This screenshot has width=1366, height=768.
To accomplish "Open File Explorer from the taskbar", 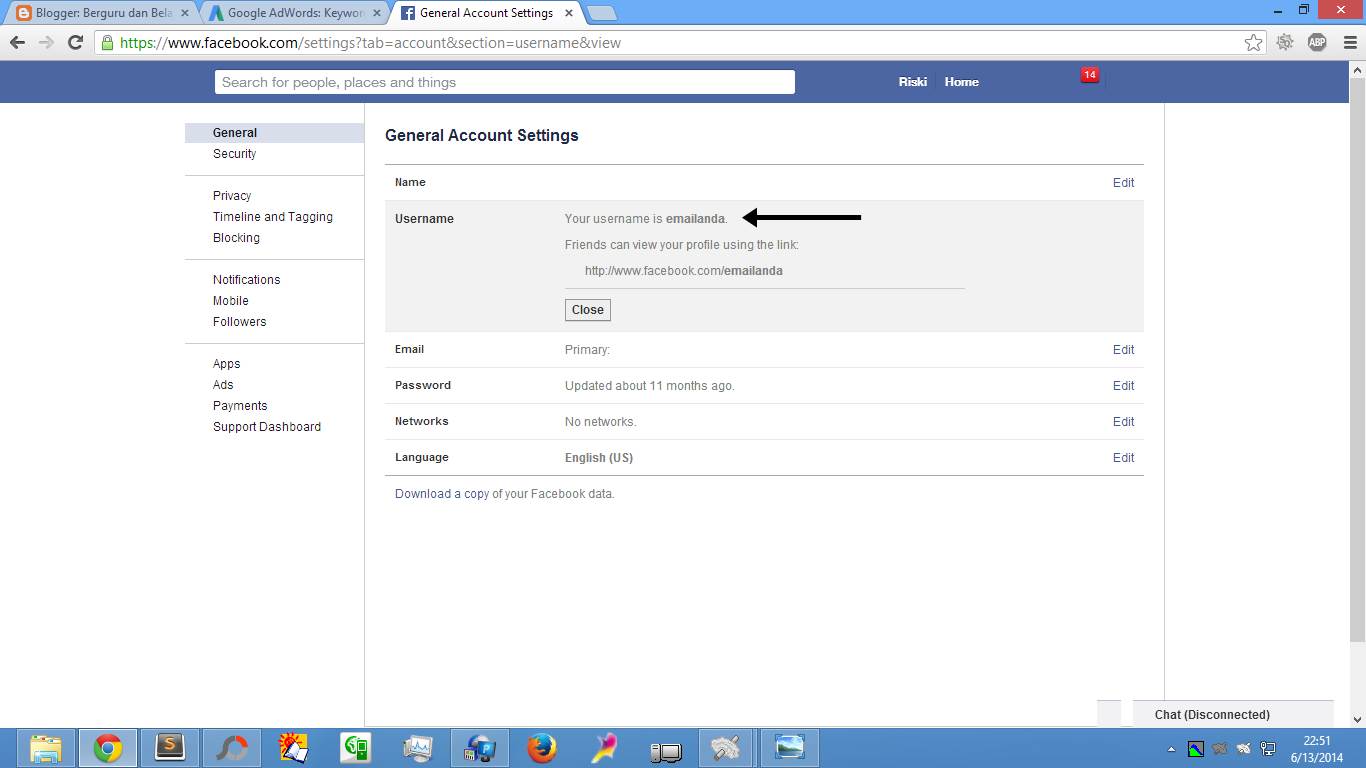I will point(46,747).
